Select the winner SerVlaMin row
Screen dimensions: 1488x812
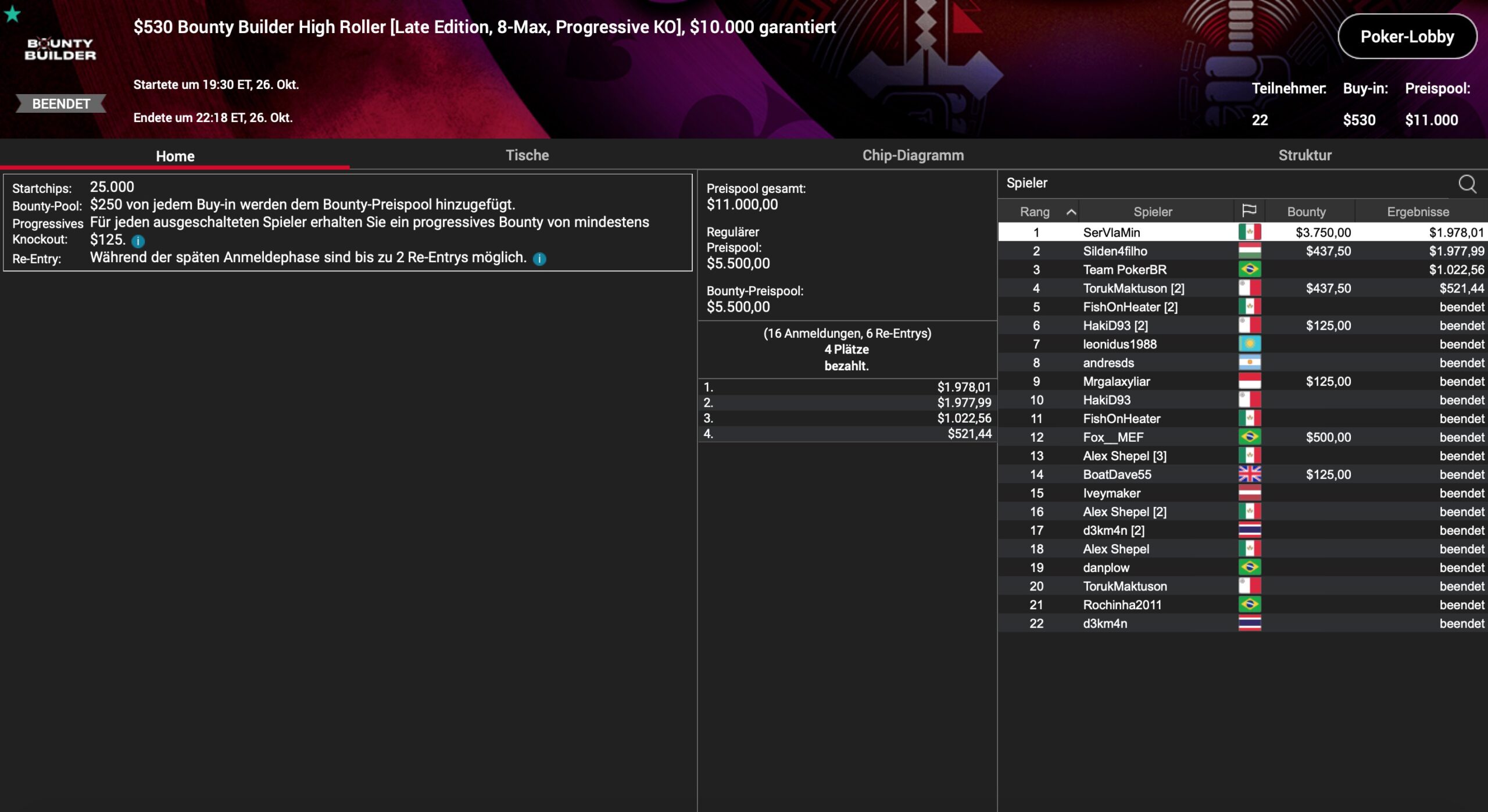(x=1111, y=232)
